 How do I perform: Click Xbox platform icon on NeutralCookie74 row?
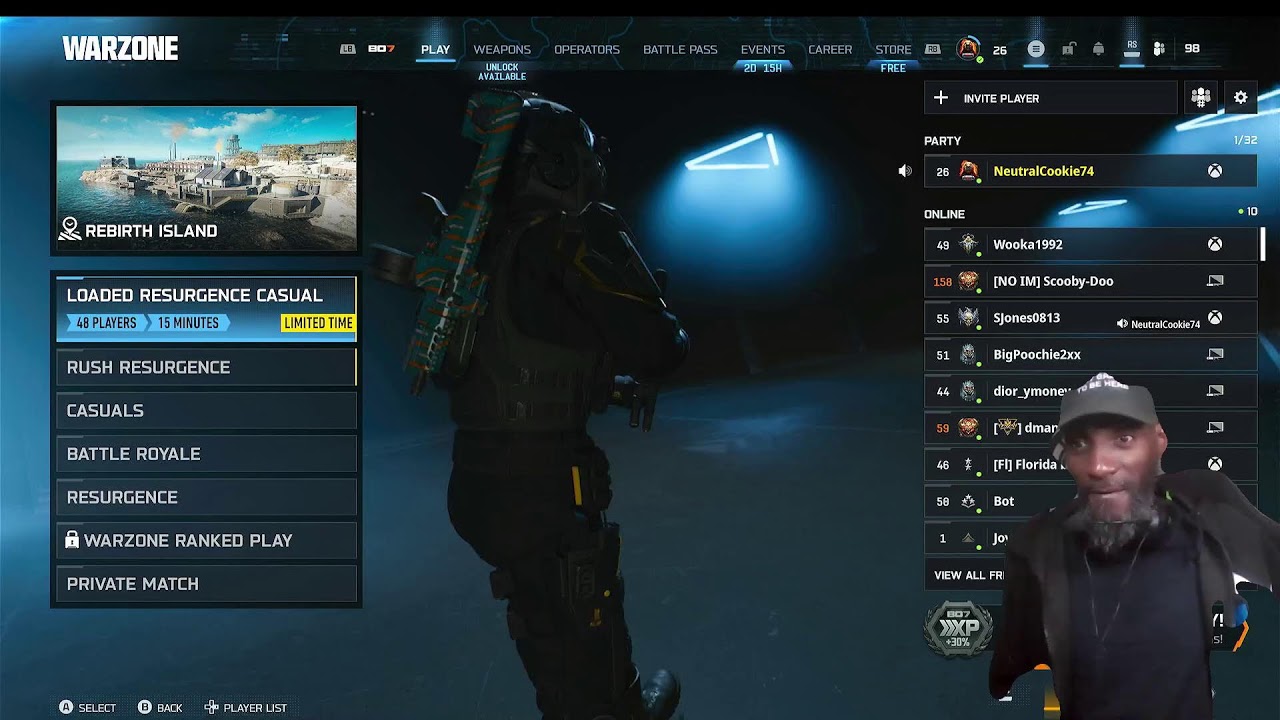point(1214,171)
